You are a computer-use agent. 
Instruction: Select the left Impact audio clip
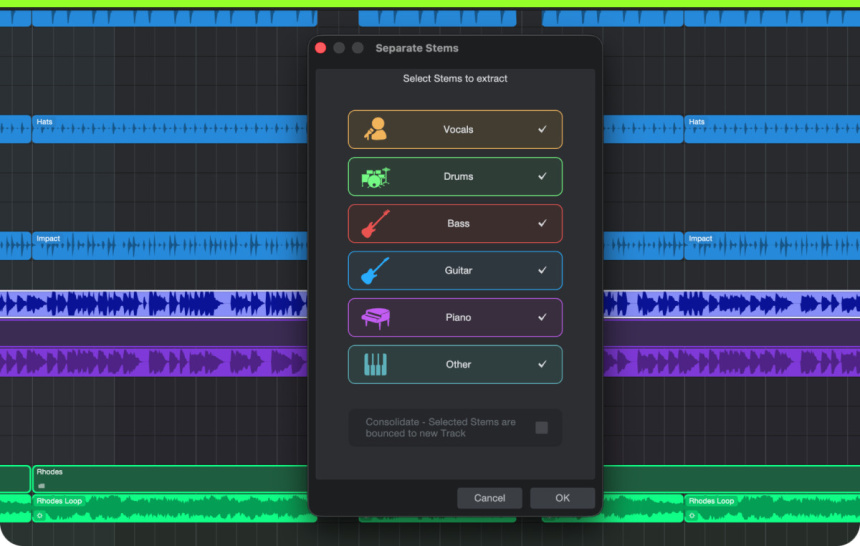(x=169, y=245)
